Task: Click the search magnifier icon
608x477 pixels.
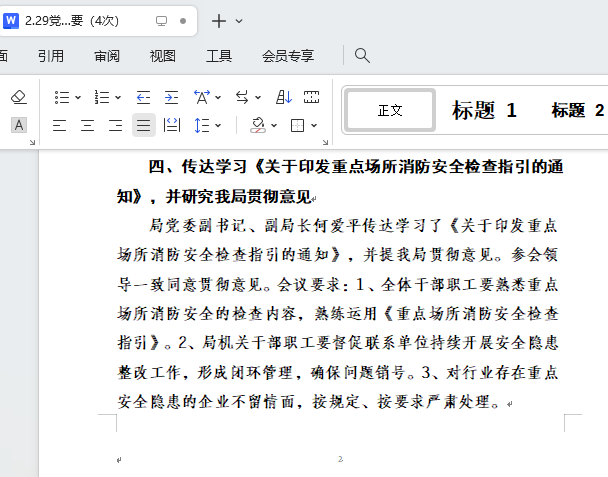Action: (x=362, y=56)
